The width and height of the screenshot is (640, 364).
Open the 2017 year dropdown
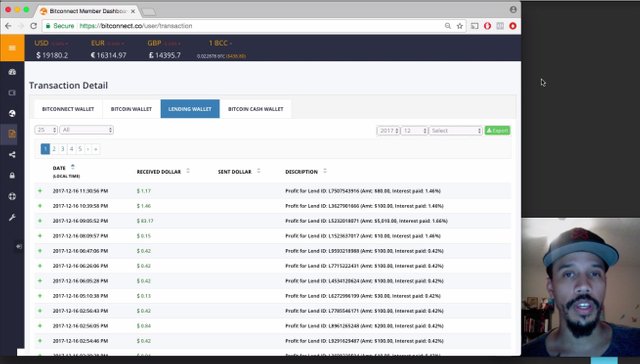pyautogui.click(x=388, y=131)
